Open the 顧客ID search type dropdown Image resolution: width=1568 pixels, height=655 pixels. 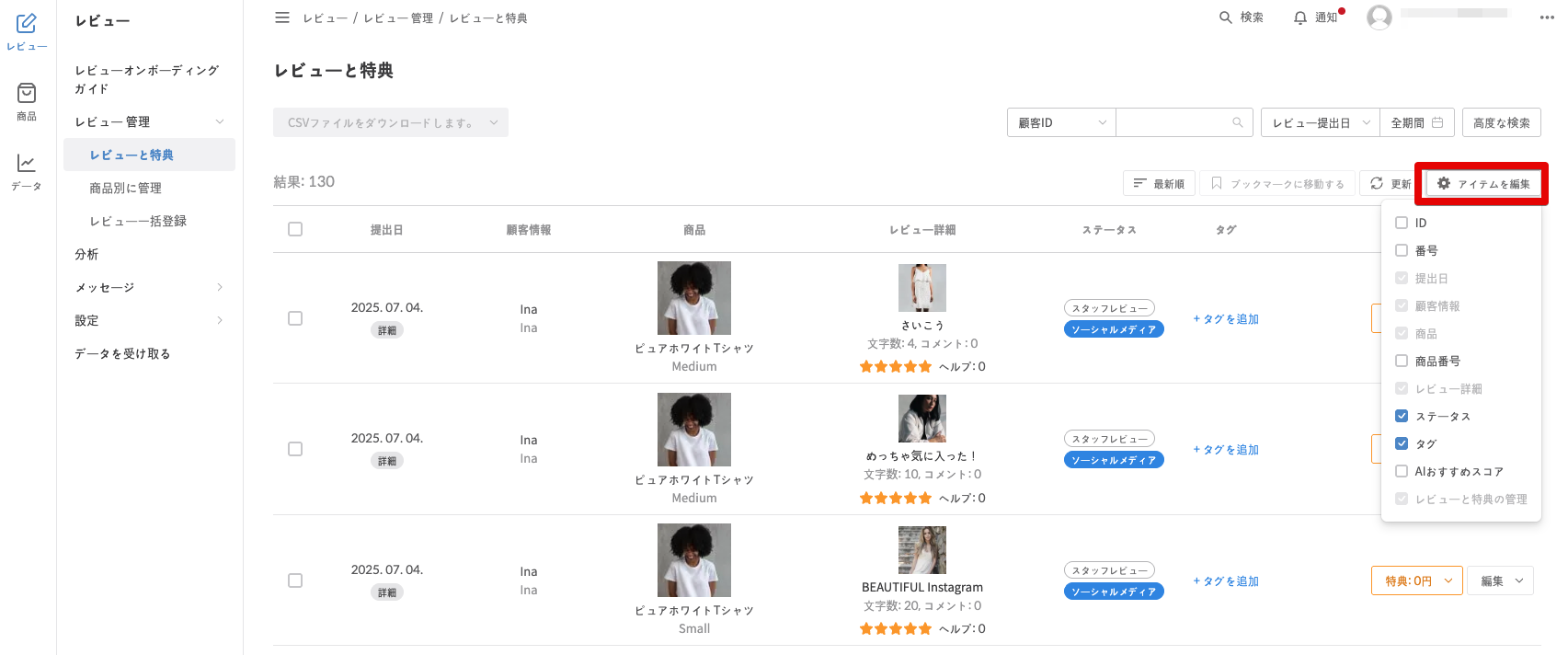click(1061, 122)
